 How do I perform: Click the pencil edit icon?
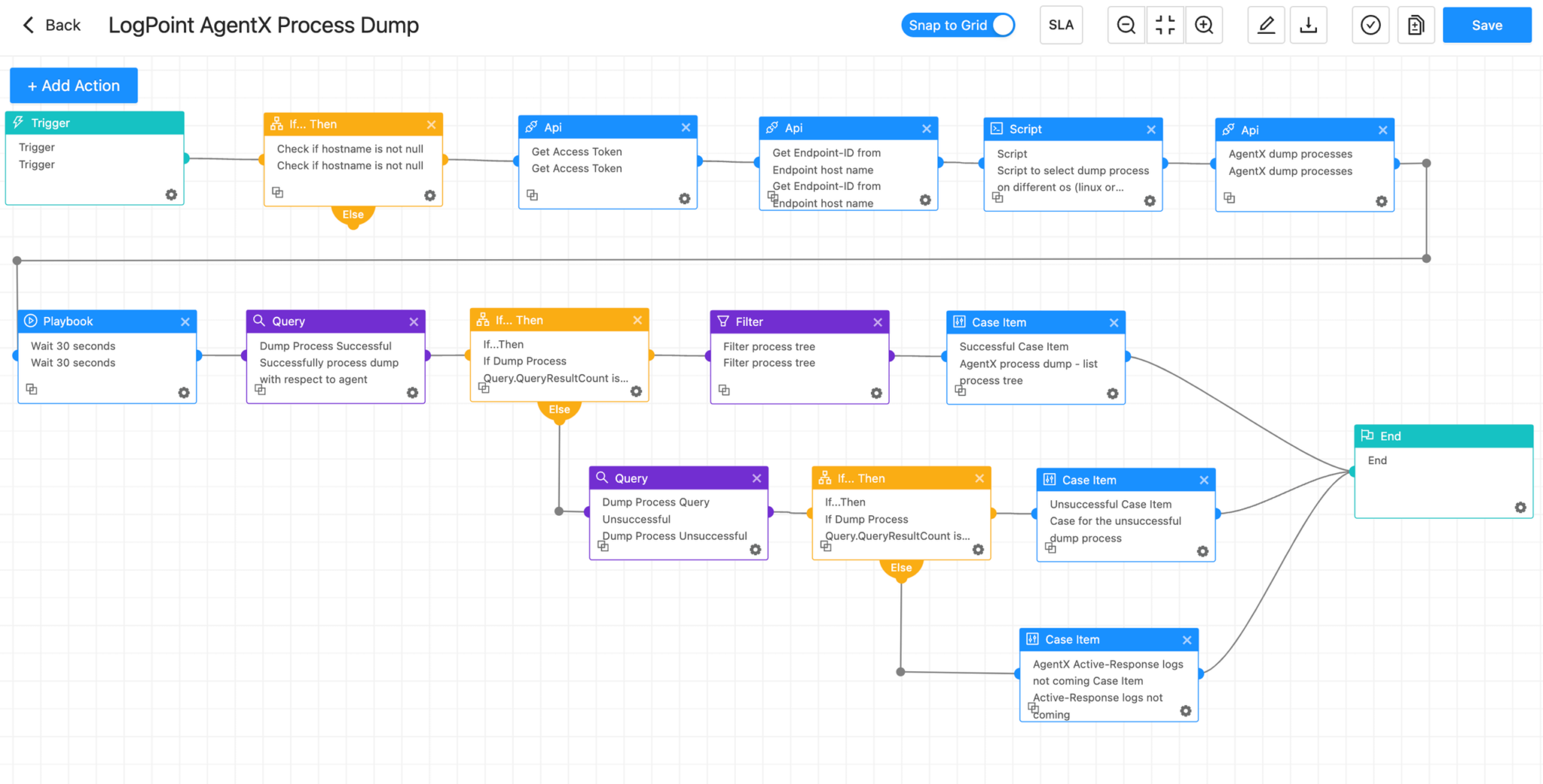1266,25
